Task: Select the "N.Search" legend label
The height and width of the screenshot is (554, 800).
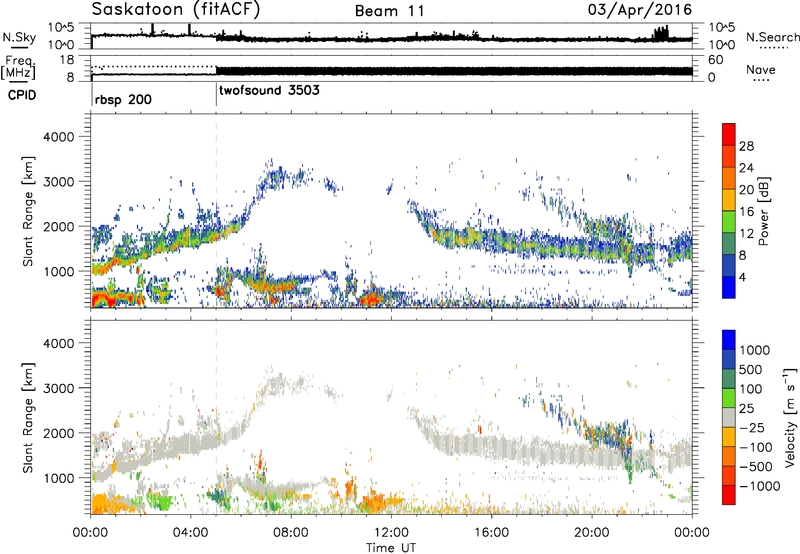Action: click(x=773, y=37)
